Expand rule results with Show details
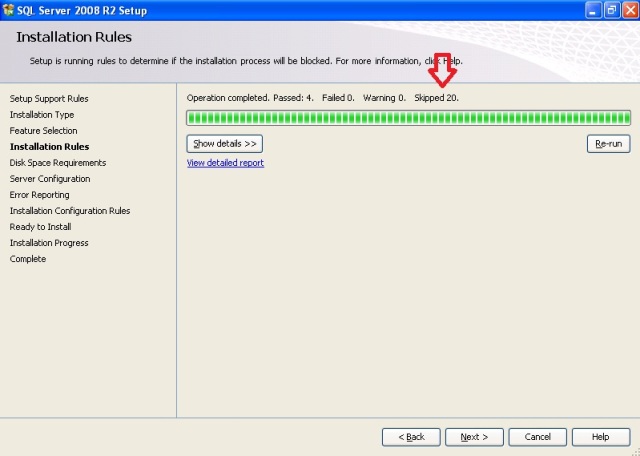Screen dimensions: 640x456 pos(225,144)
